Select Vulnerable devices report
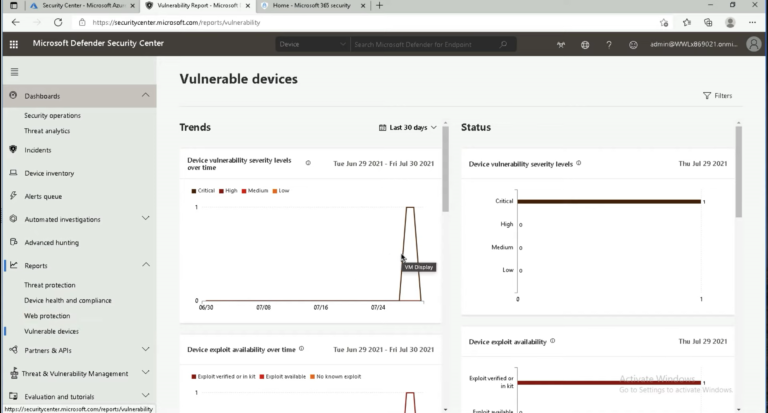The image size is (768, 413). click(51, 332)
